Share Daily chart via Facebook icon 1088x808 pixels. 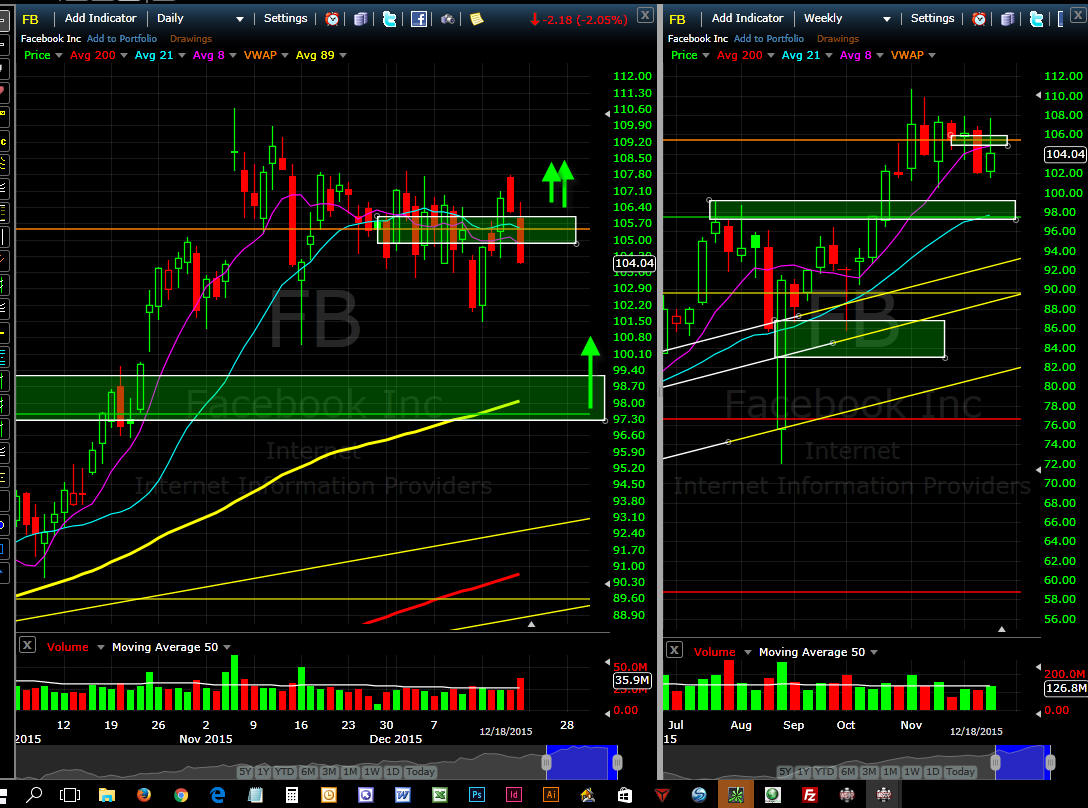pyautogui.click(x=418, y=19)
